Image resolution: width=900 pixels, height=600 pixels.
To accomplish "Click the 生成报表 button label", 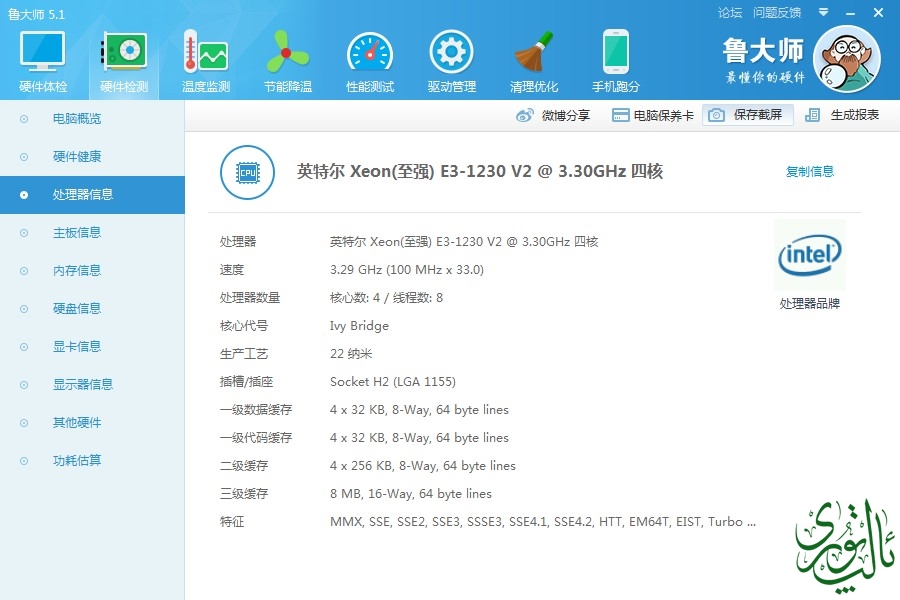I will tap(855, 115).
